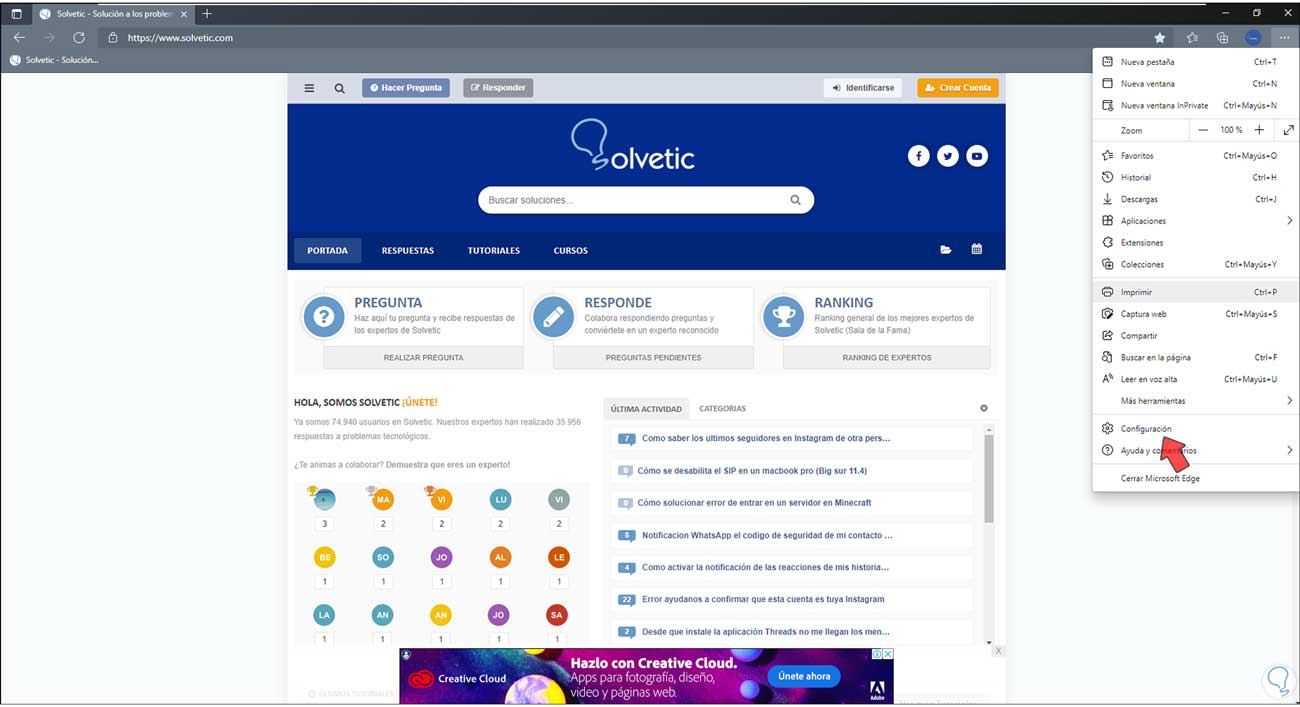Select Leer en voz alta
Image resolution: width=1300 pixels, height=707 pixels.
(x=1196, y=380)
